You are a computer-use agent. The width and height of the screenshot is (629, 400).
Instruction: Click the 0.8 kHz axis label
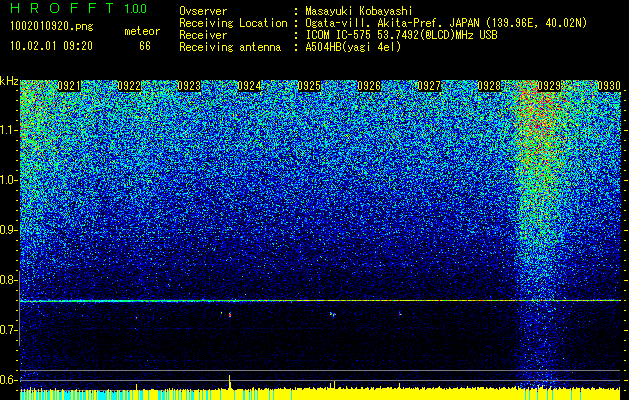tap(9, 280)
